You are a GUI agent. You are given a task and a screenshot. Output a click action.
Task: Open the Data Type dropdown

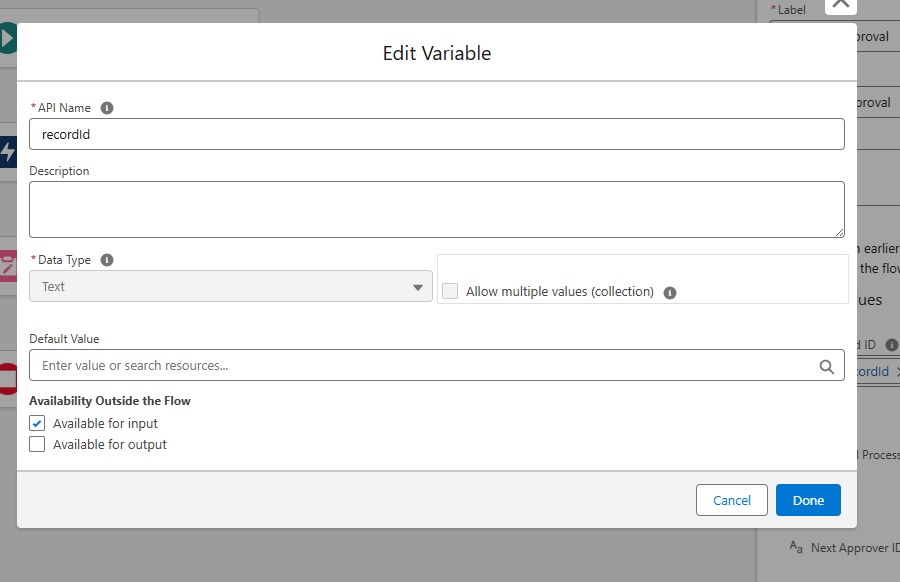[x=230, y=287]
